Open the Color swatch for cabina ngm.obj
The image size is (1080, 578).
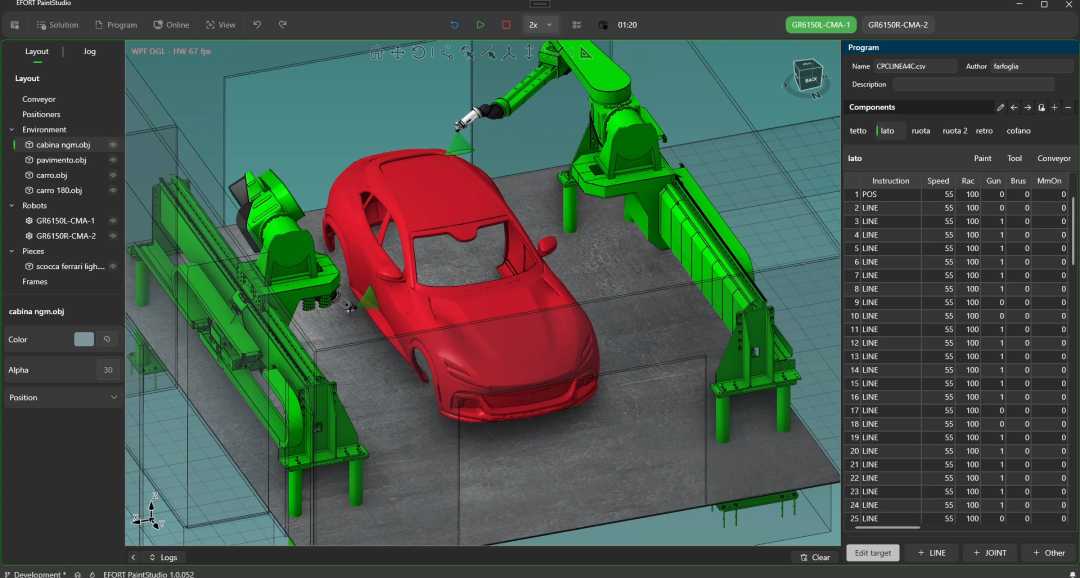pos(84,340)
